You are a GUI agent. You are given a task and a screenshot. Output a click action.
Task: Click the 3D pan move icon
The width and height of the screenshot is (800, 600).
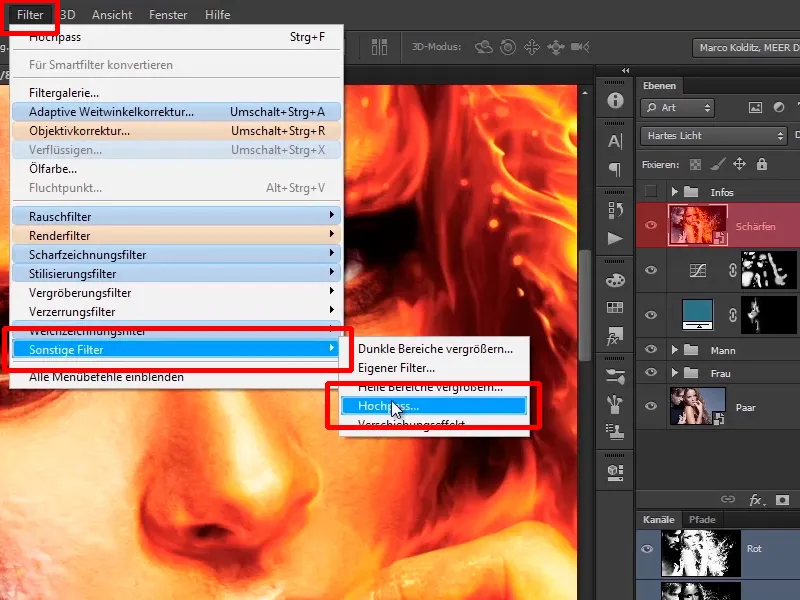pos(532,47)
